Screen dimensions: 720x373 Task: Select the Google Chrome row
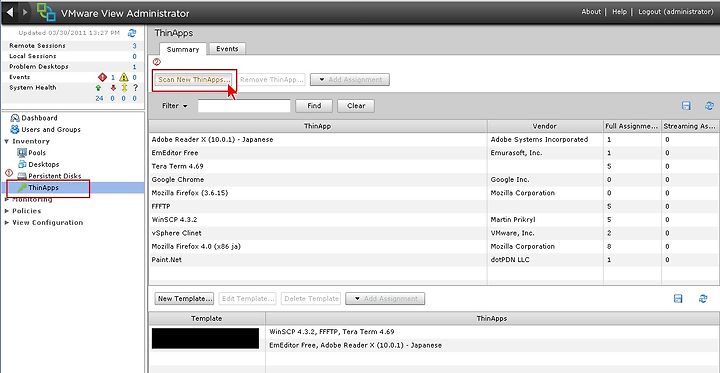434,179
